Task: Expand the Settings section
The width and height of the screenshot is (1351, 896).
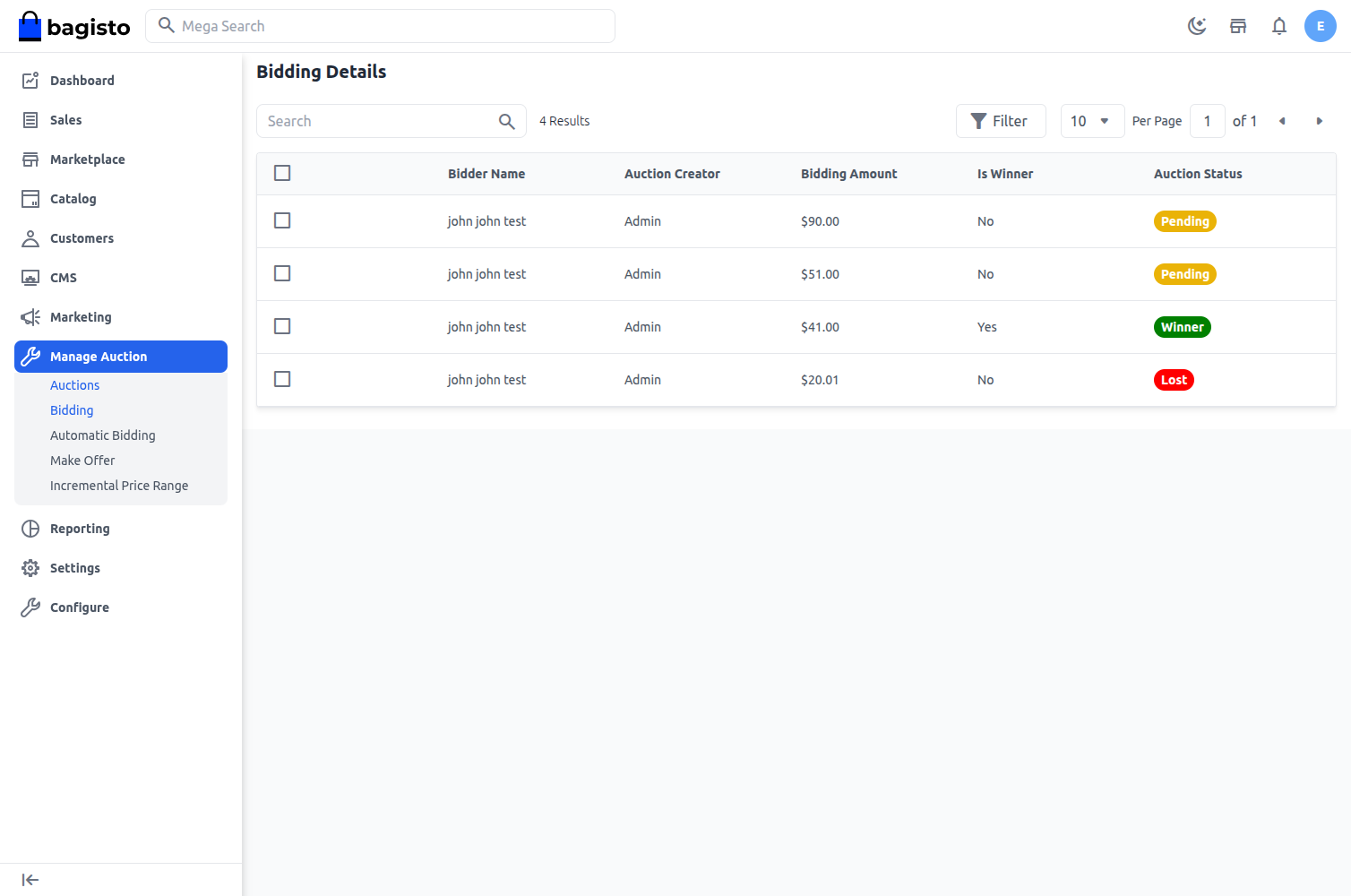Action: click(74, 567)
